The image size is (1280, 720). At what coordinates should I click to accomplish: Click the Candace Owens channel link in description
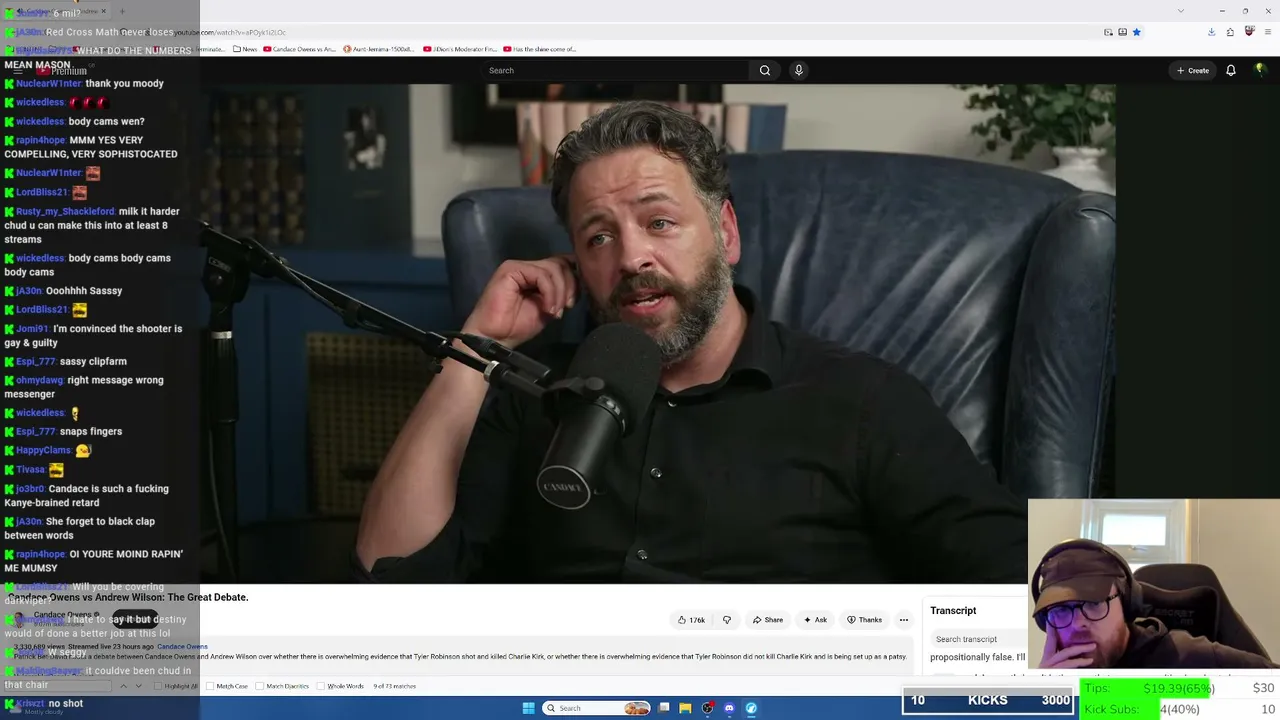click(x=181, y=647)
